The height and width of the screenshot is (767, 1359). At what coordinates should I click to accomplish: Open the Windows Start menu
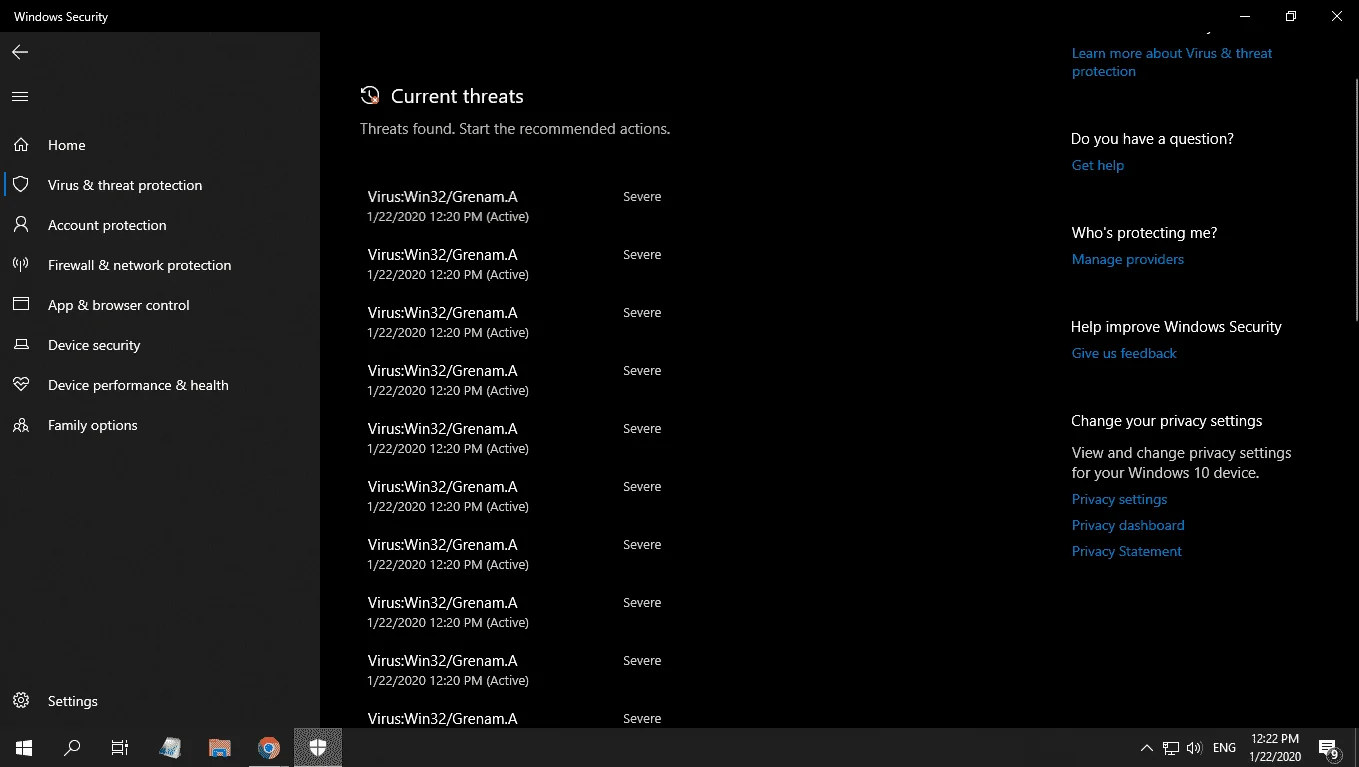coord(24,747)
